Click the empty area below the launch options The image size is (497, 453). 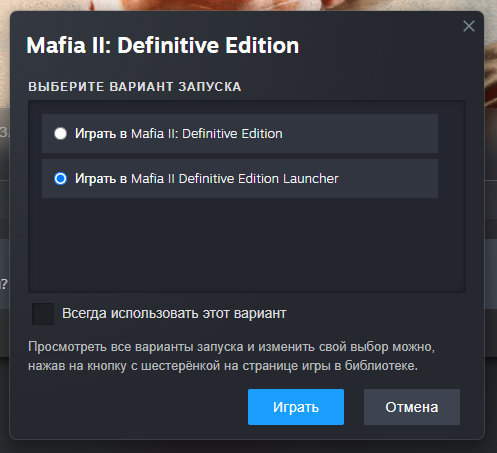(247, 245)
